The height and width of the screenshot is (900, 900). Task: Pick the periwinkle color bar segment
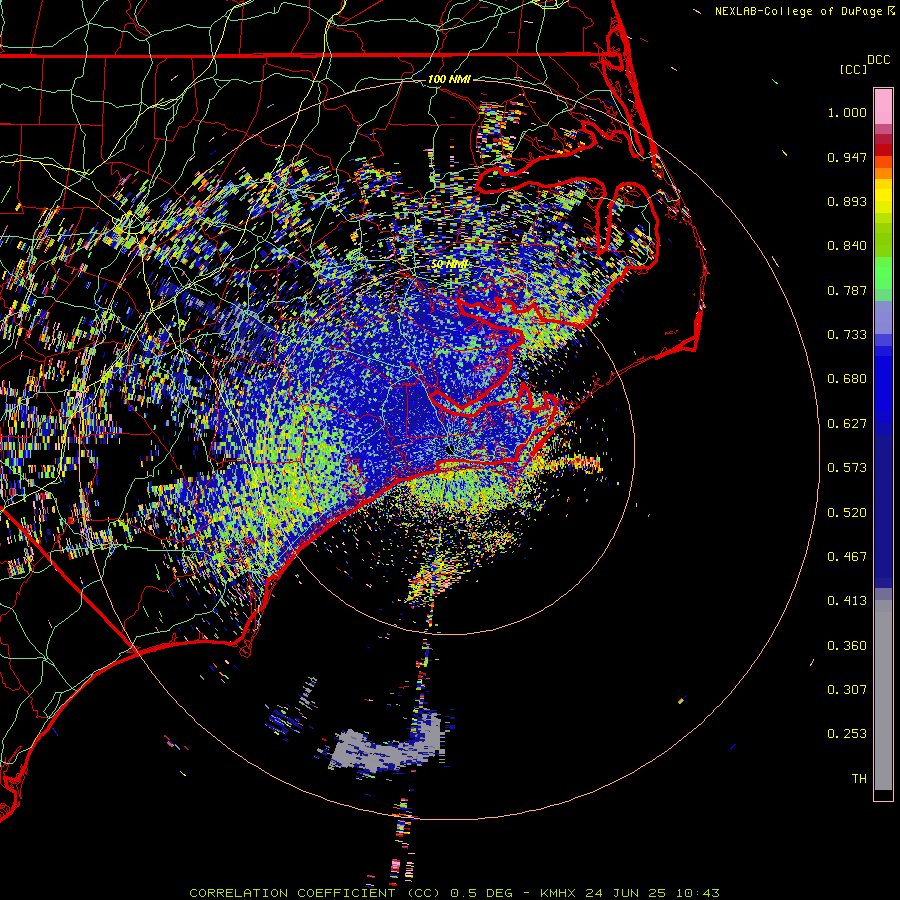883,317
